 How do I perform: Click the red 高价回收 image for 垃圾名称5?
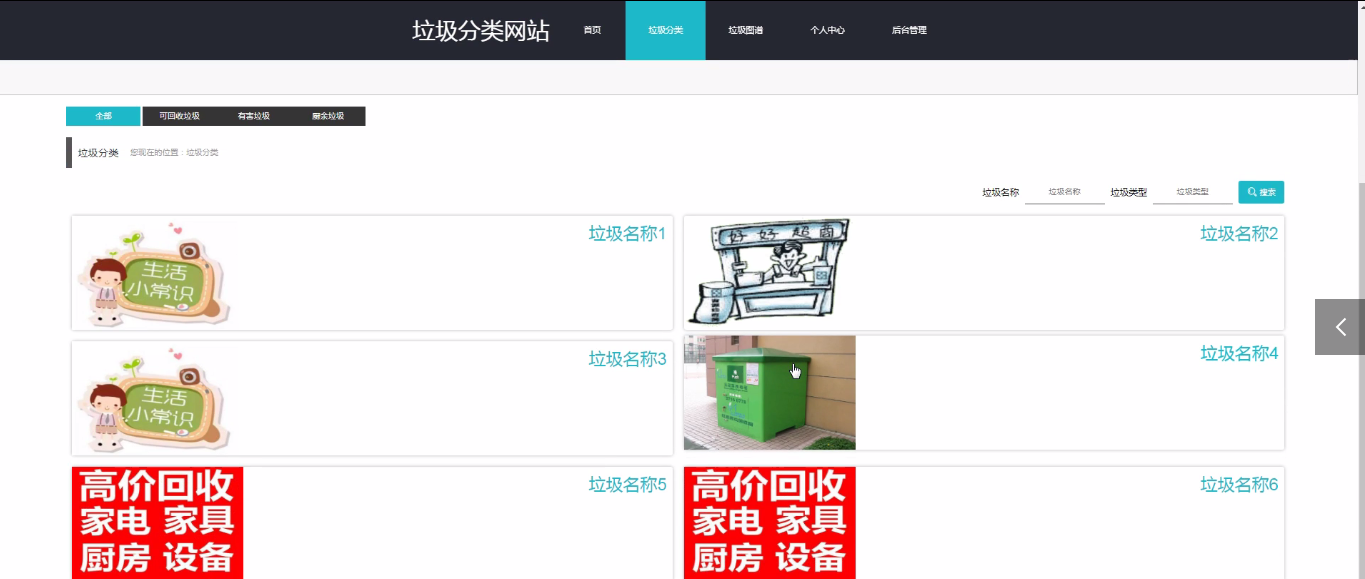(x=157, y=522)
